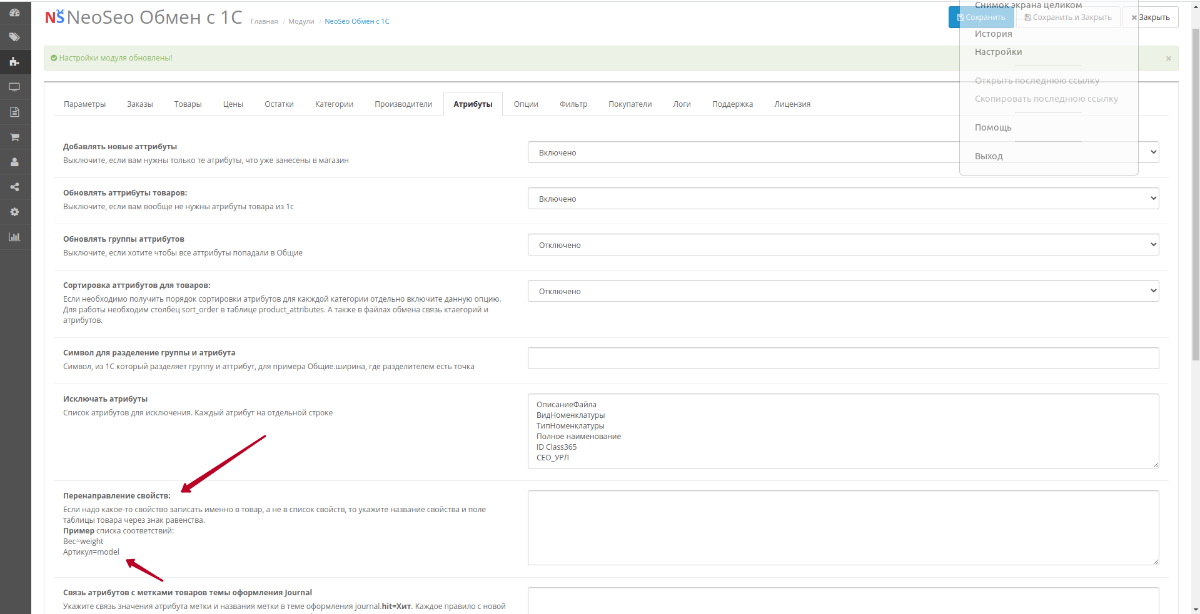Dismiss the green success alert with its X
Viewport: 1200px width, 614px height.
click(1169, 58)
